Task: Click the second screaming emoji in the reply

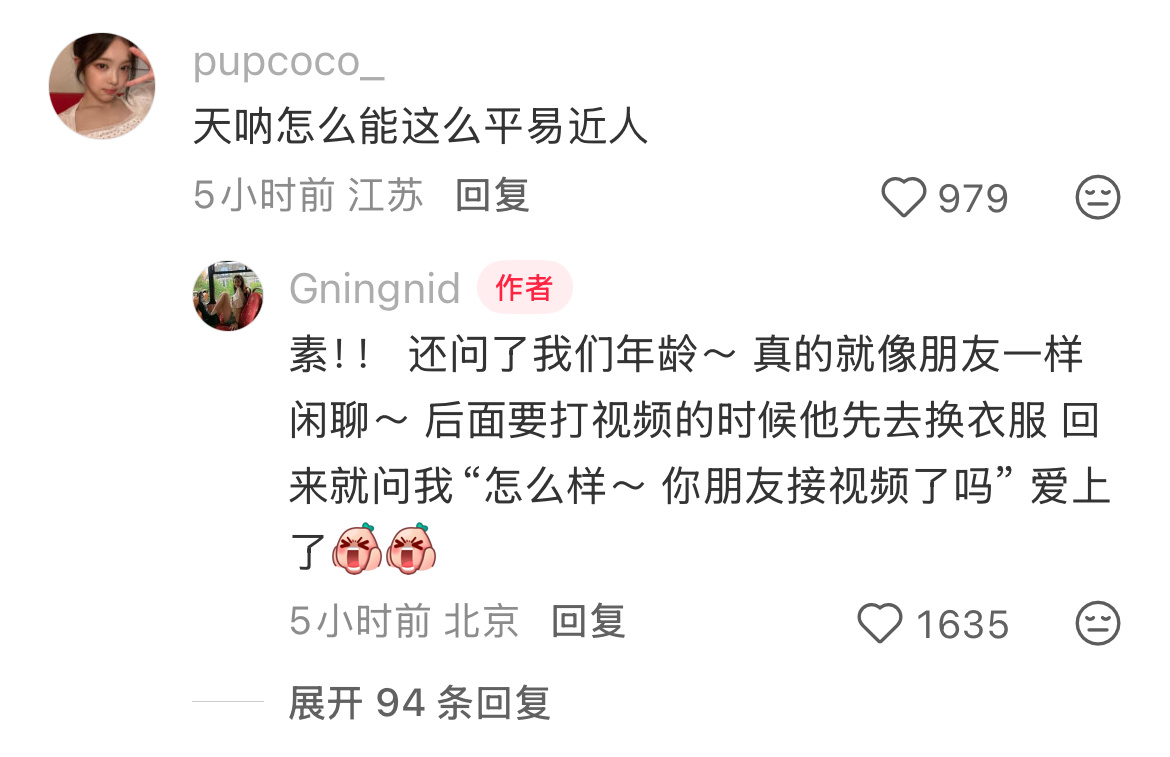Action: click(410, 549)
